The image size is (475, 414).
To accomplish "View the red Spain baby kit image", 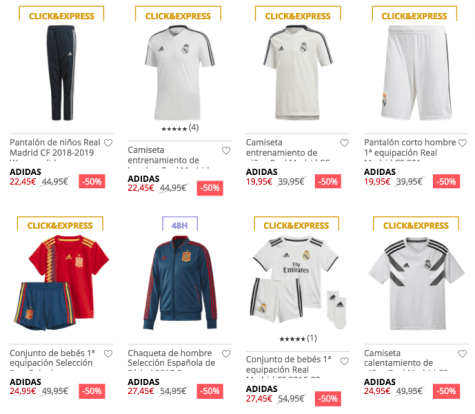I will pos(61,283).
